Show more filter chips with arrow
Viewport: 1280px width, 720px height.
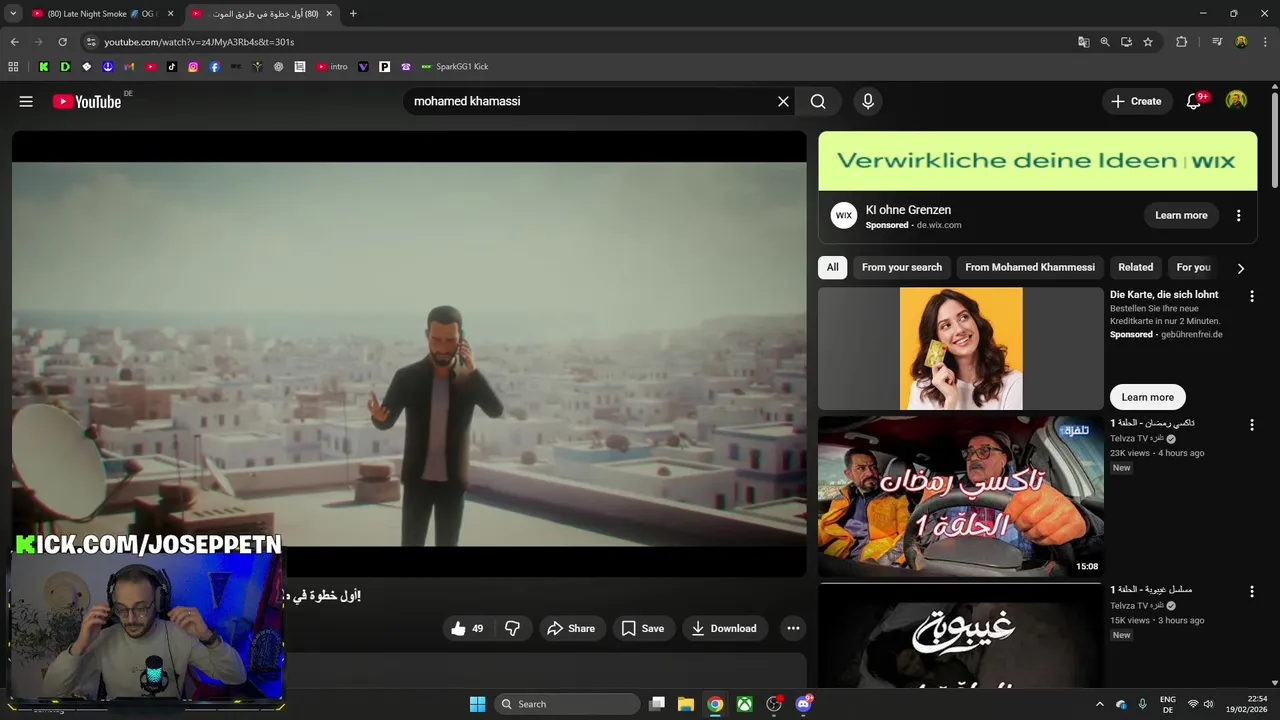coord(1241,268)
